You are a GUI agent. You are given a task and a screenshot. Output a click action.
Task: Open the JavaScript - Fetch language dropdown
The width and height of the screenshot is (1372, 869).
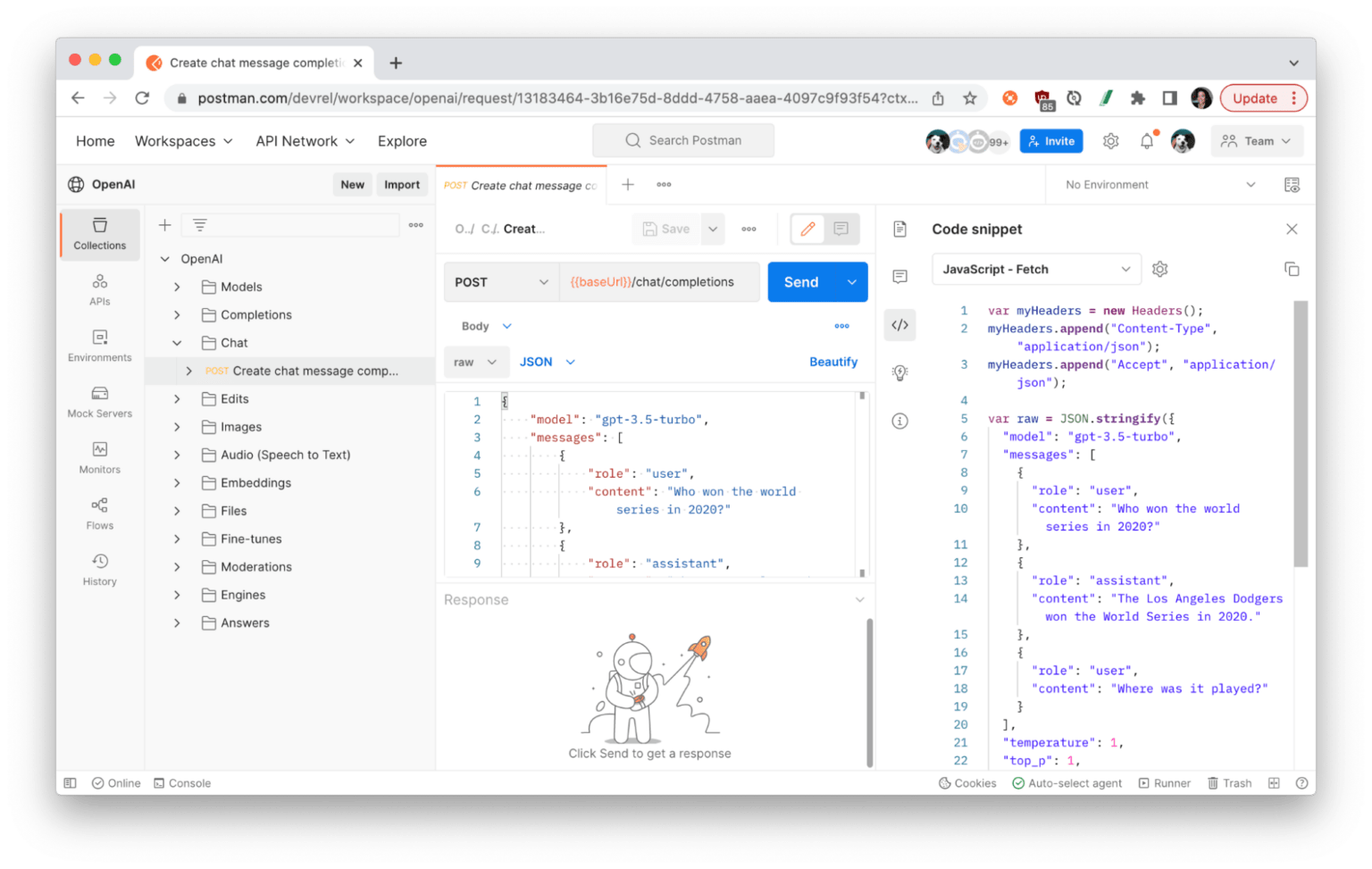point(1036,269)
